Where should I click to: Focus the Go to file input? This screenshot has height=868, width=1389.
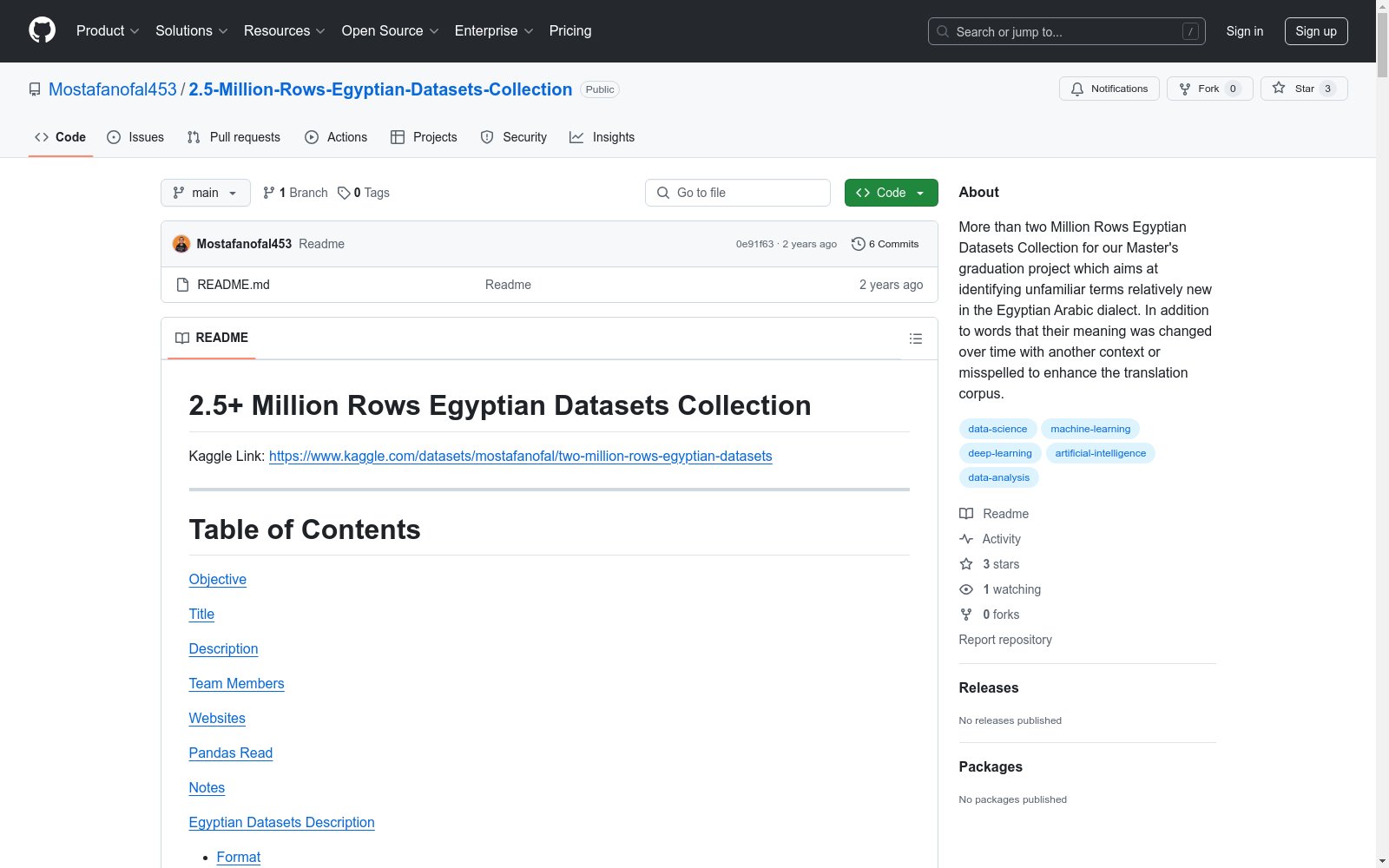coord(738,193)
